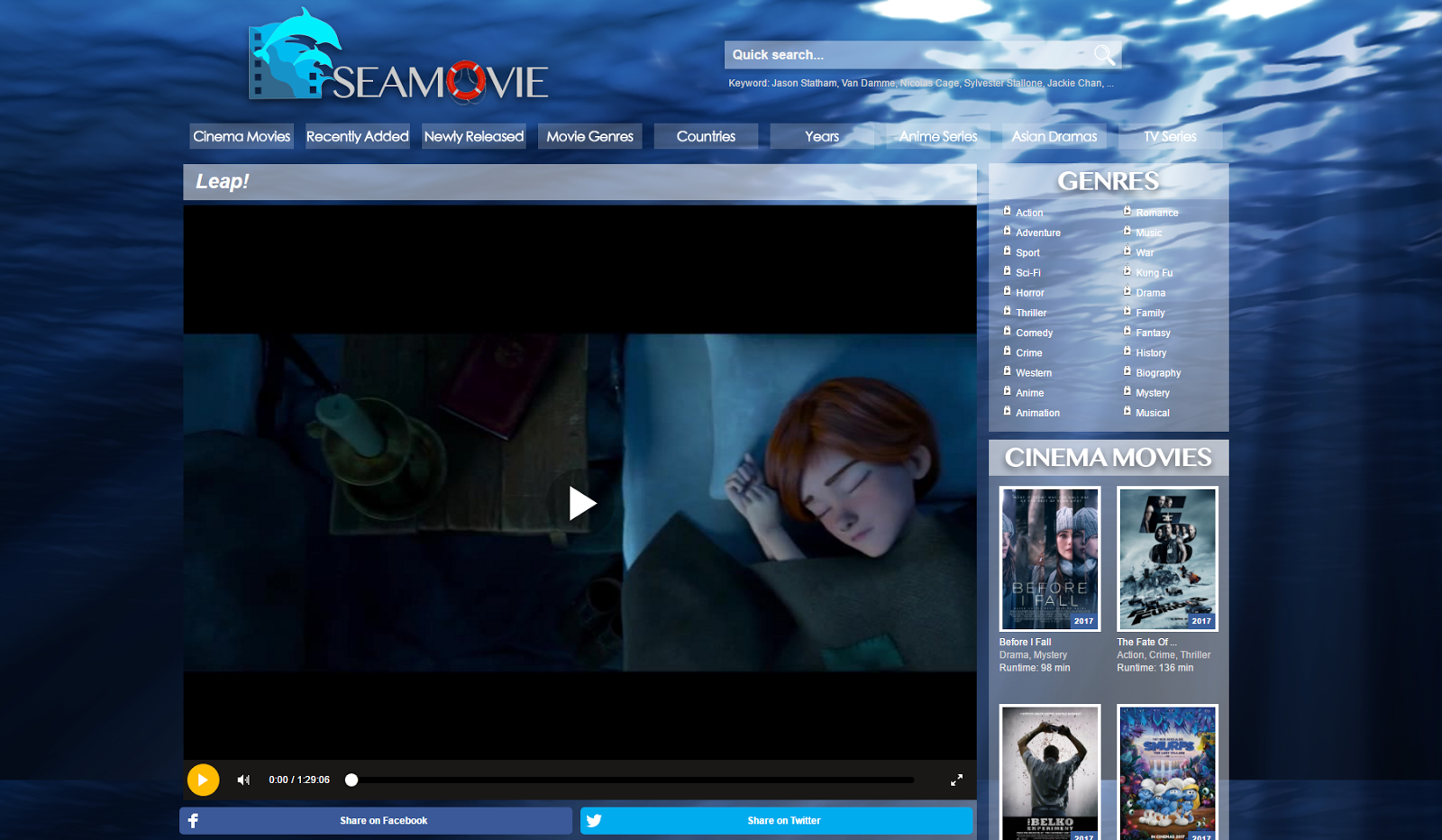
Task: Open the Asian Dramas menu item
Action: tap(1054, 136)
